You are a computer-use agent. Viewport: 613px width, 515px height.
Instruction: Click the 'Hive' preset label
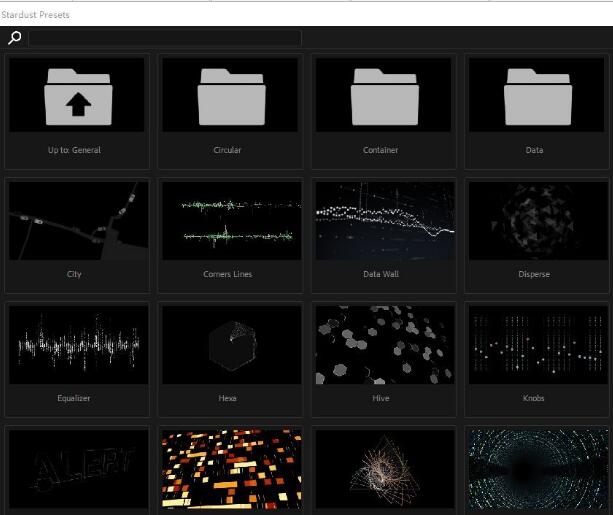tap(380, 398)
